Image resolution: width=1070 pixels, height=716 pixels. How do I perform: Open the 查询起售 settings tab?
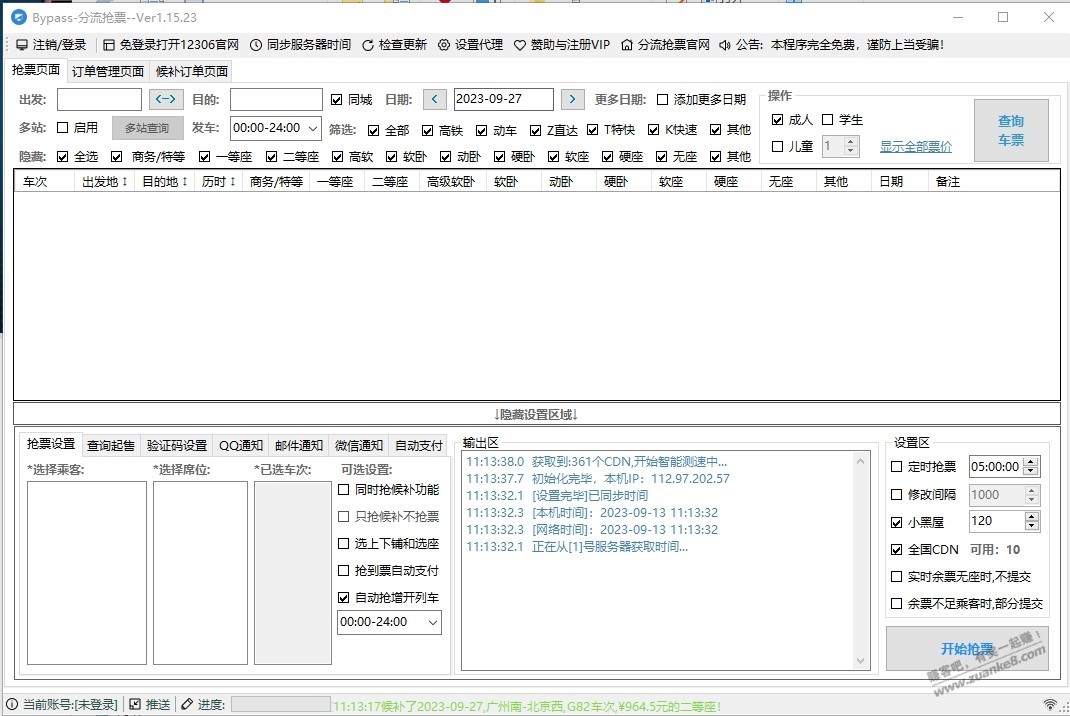(111, 446)
